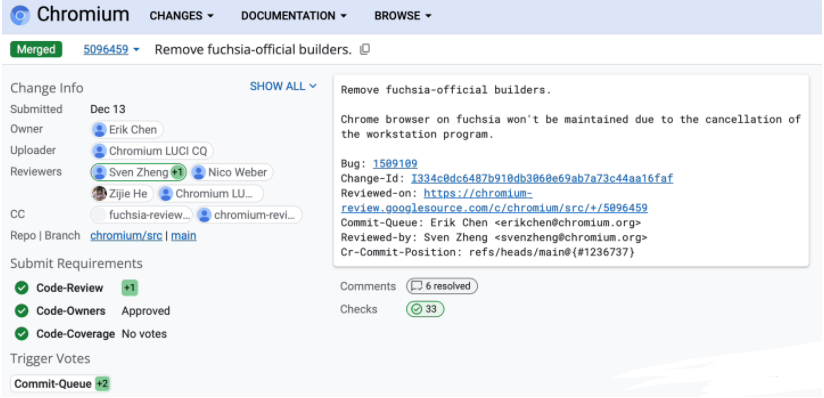824x398 pixels.
Task: Click the chromium-revi... CC avatar icon
Action: pos(204,215)
